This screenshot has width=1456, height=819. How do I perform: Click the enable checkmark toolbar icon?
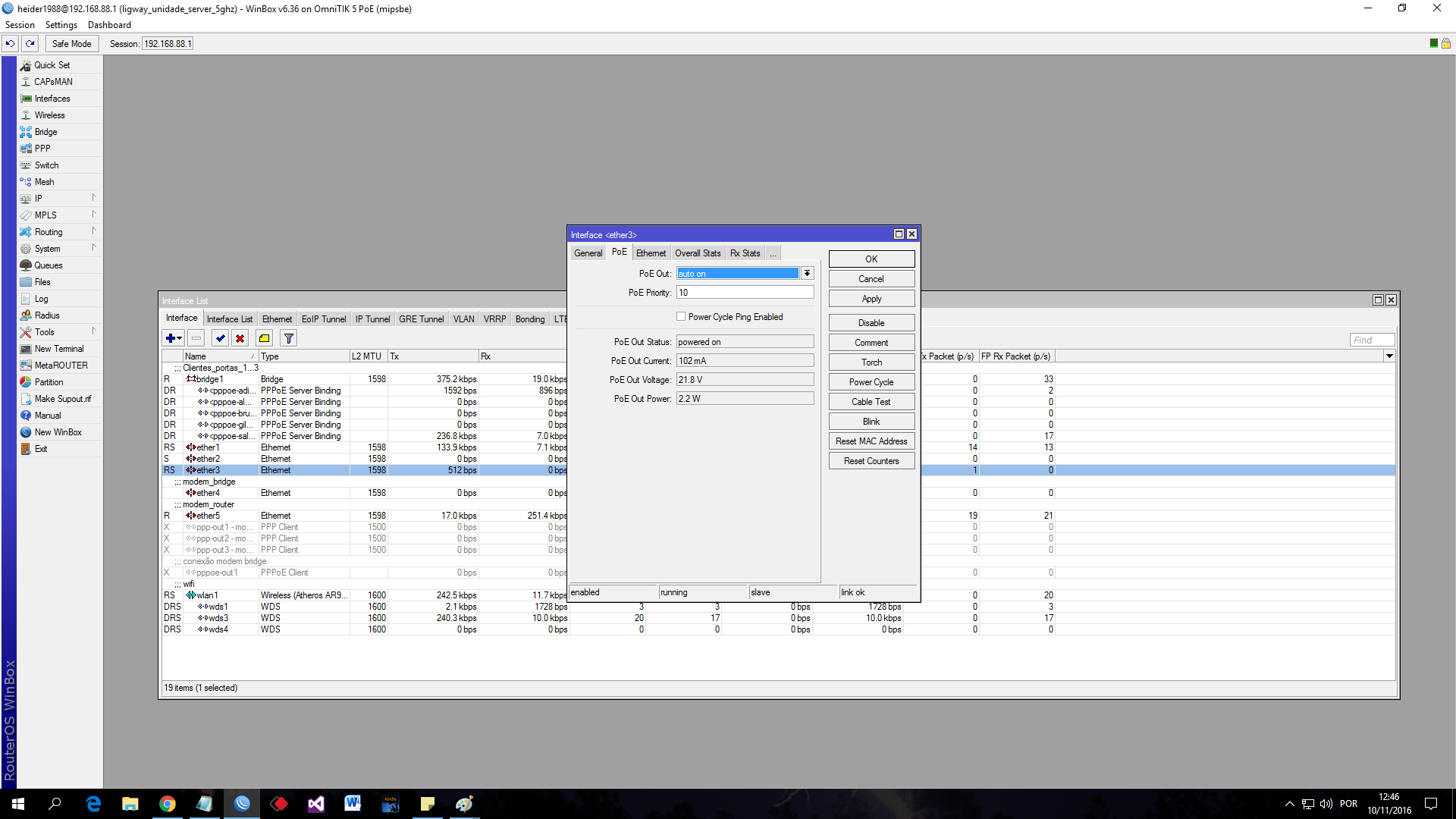[220, 338]
